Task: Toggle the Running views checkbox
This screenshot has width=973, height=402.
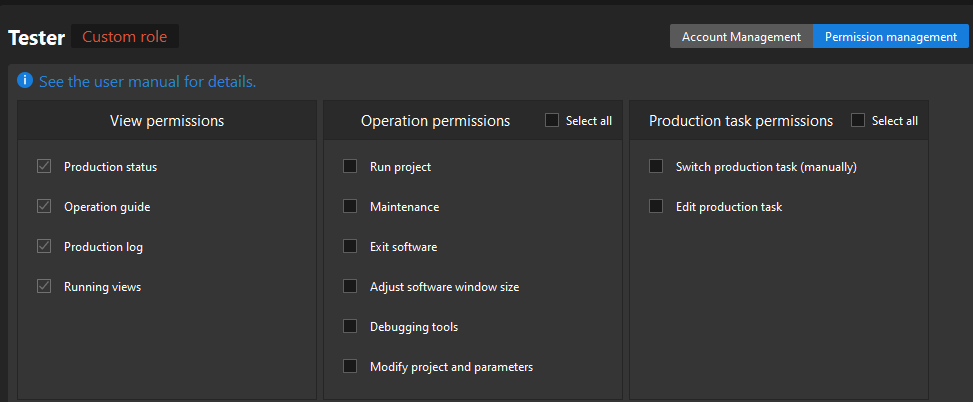Action: click(44, 287)
